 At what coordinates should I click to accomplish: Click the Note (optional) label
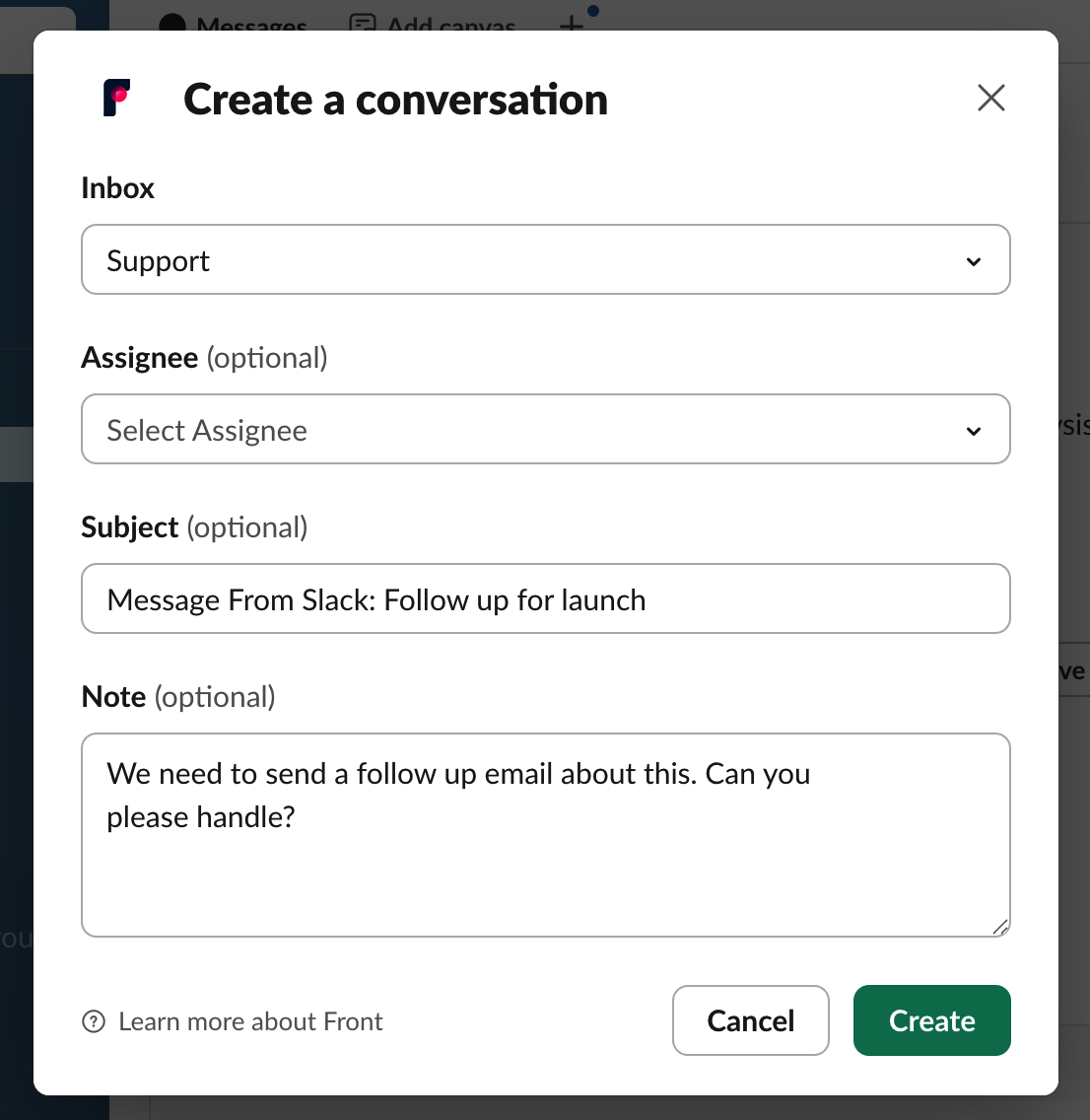(178, 697)
